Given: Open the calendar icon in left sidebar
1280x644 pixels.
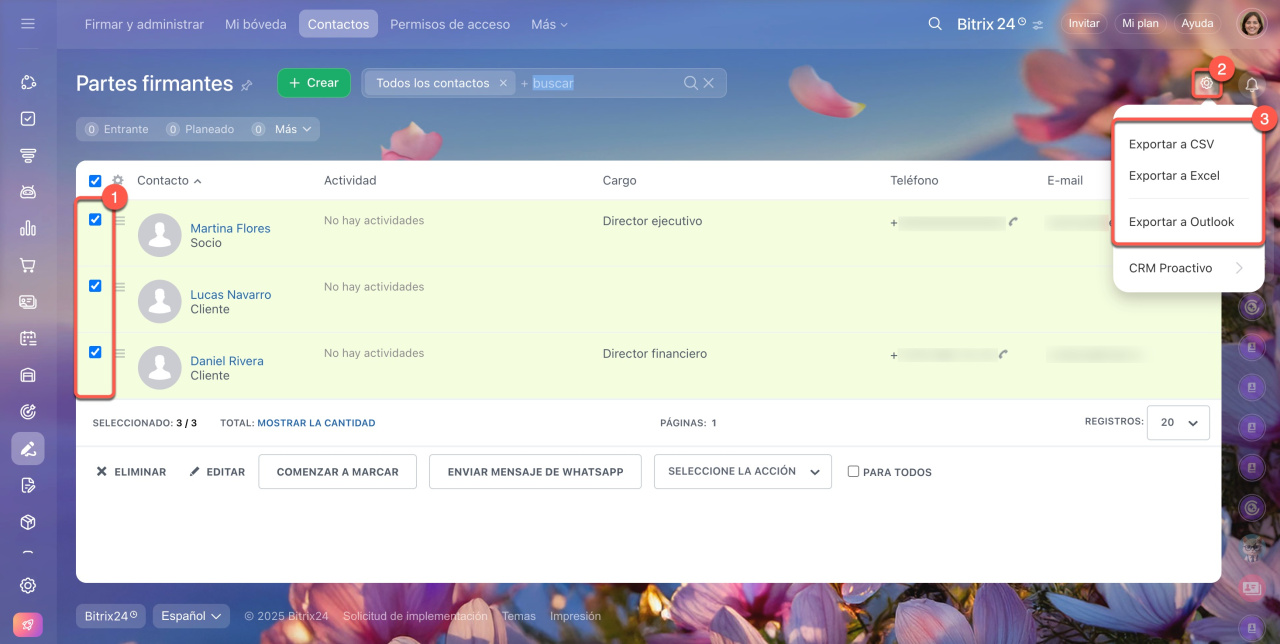Looking at the screenshot, I should pyautogui.click(x=28, y=338).
